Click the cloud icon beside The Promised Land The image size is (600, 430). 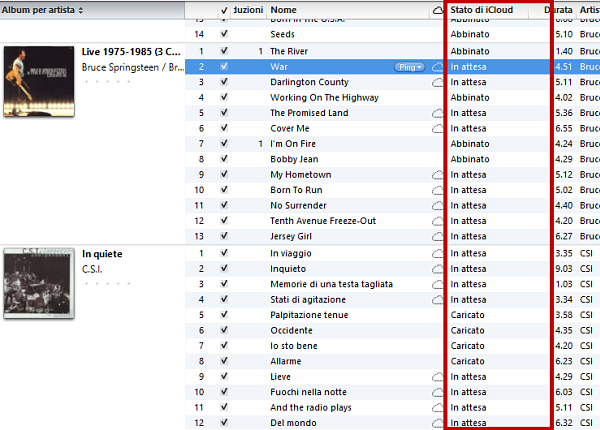click(x=436, y=113)
